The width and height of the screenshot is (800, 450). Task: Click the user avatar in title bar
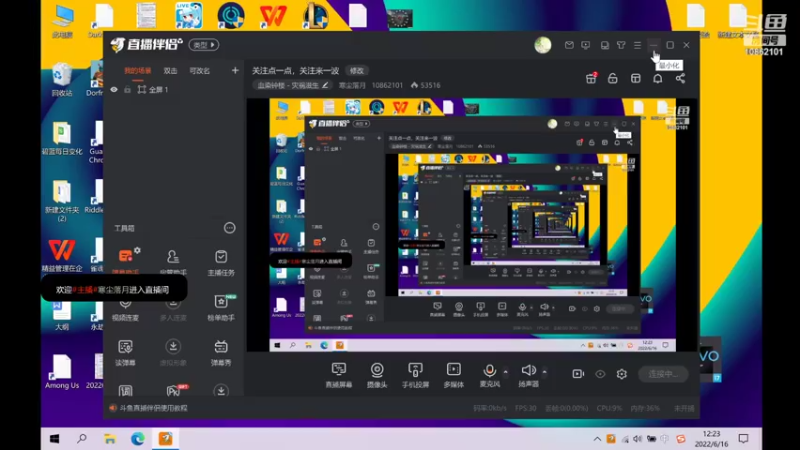pos(543,45)
